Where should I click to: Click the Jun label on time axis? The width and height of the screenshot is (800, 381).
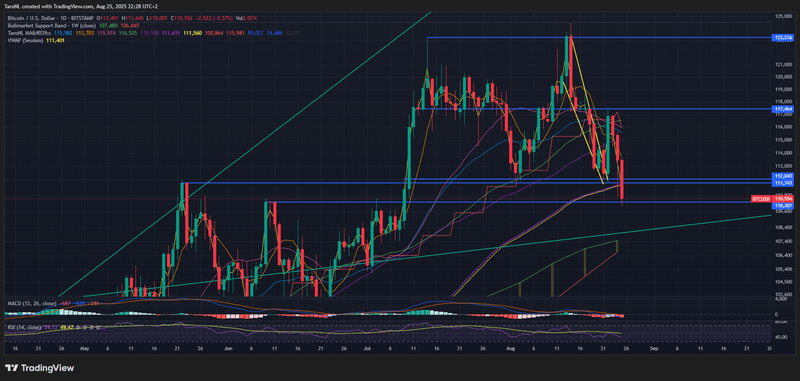pos(228,348)
